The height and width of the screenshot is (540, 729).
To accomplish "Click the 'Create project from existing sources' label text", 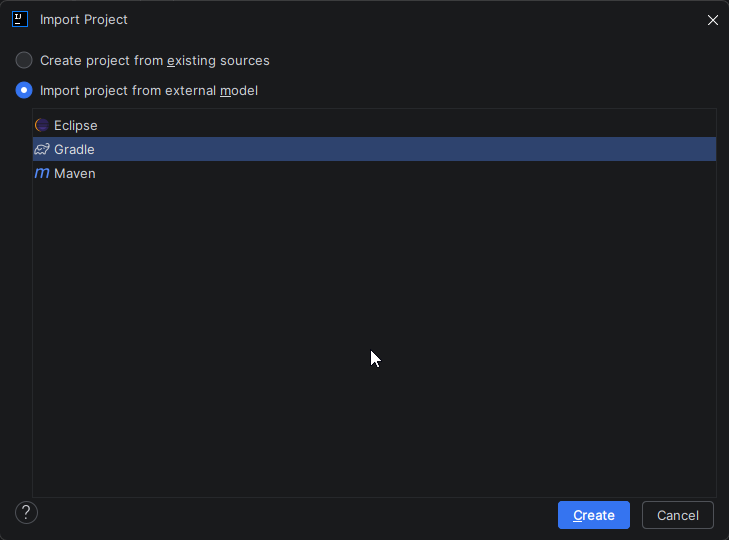I will click(x=155, y=60).
